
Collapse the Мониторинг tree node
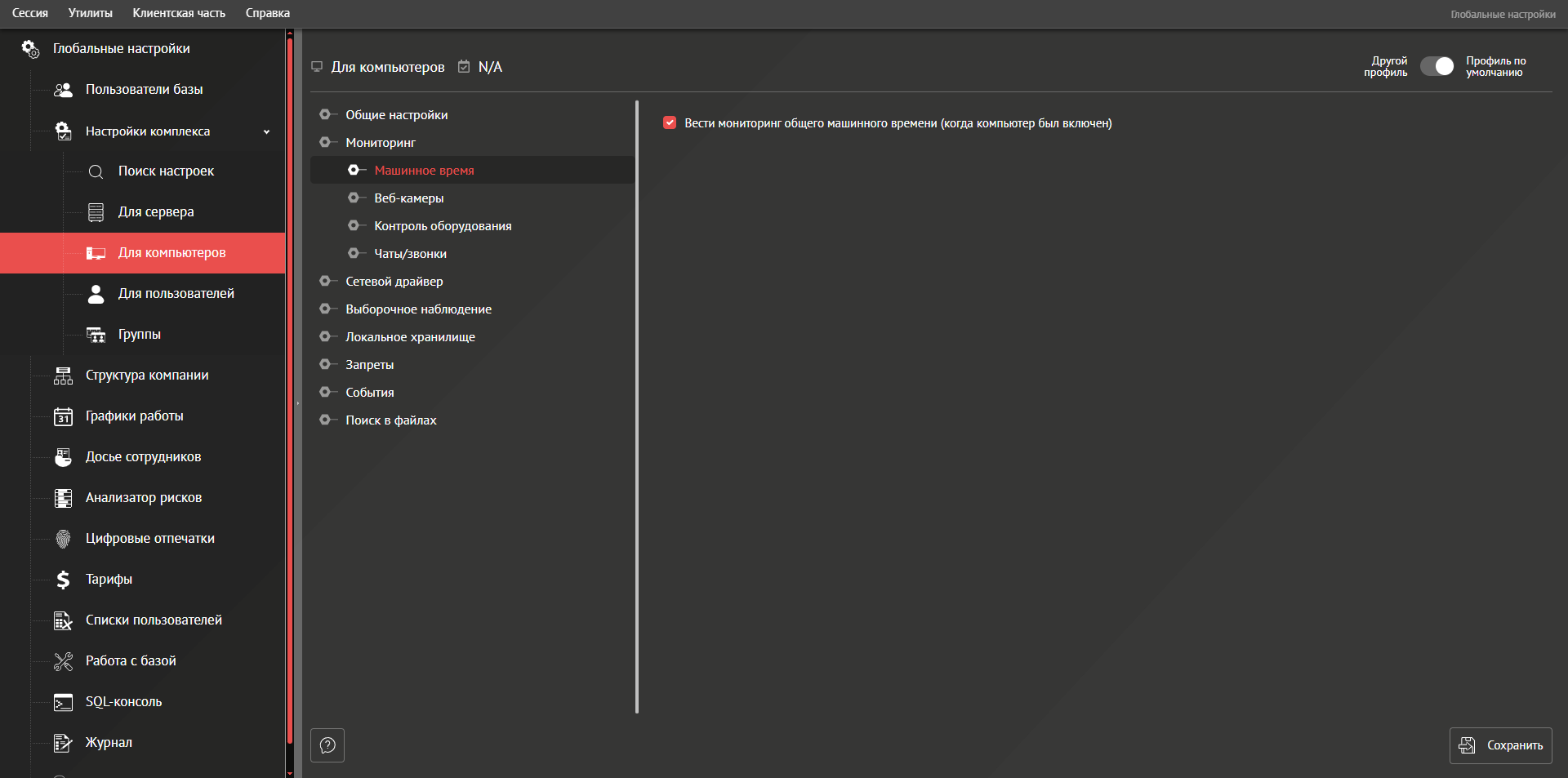click(325, 143)
